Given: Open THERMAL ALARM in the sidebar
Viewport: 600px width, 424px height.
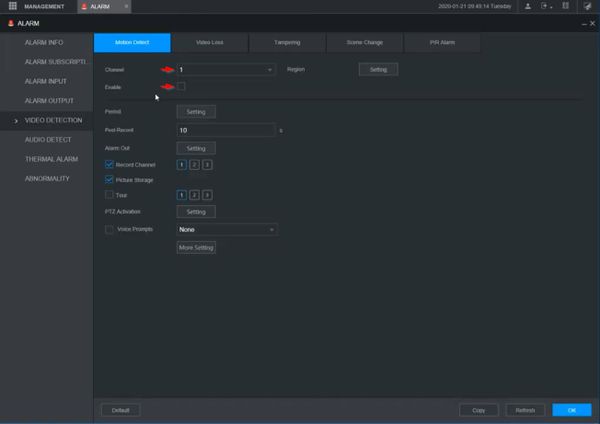Looking at the screenshot, I should coord(46,159).
